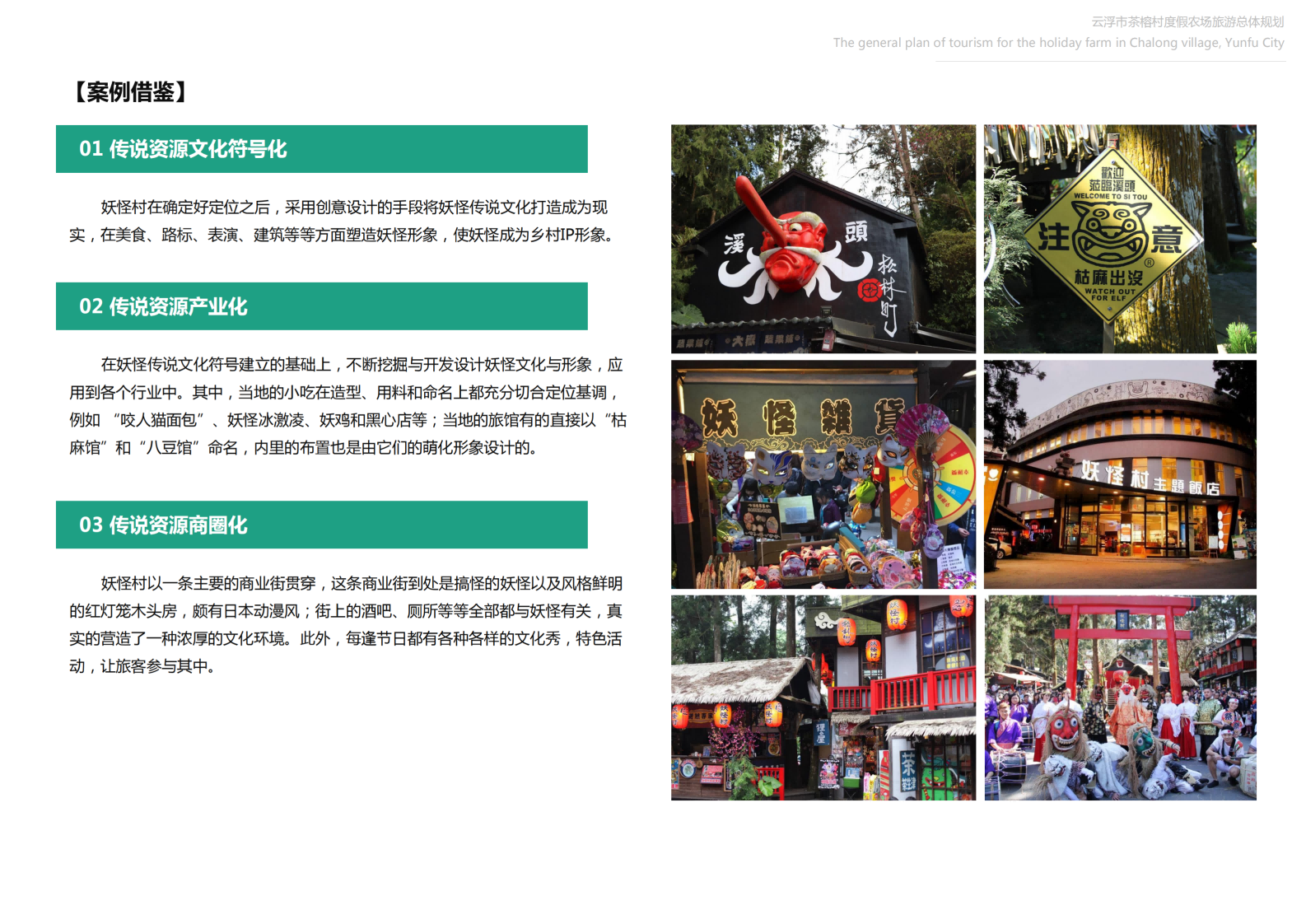Click the final line 动，让旅客参与其中。
The width and height of the screenshot is (1306, 924).
point(143,666)
